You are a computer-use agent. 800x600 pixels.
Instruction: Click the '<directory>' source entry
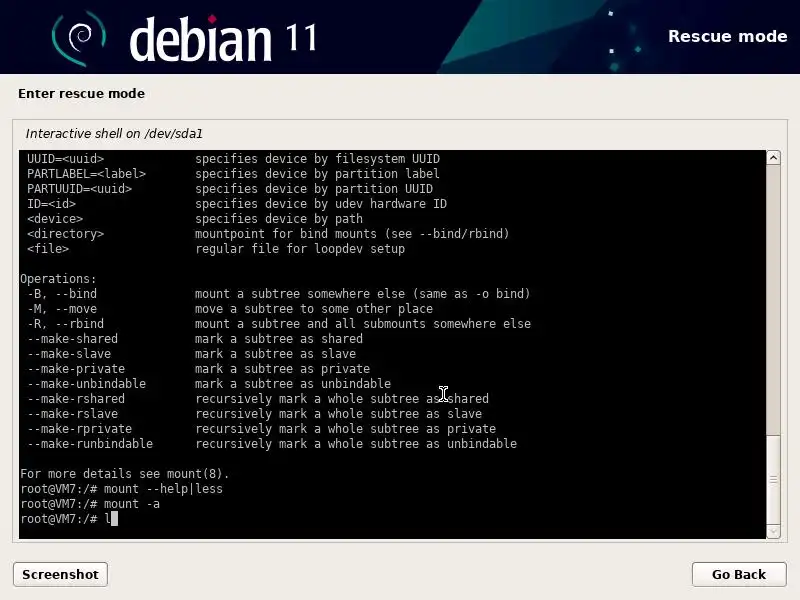pyautogui.click(x=65, y=234)
